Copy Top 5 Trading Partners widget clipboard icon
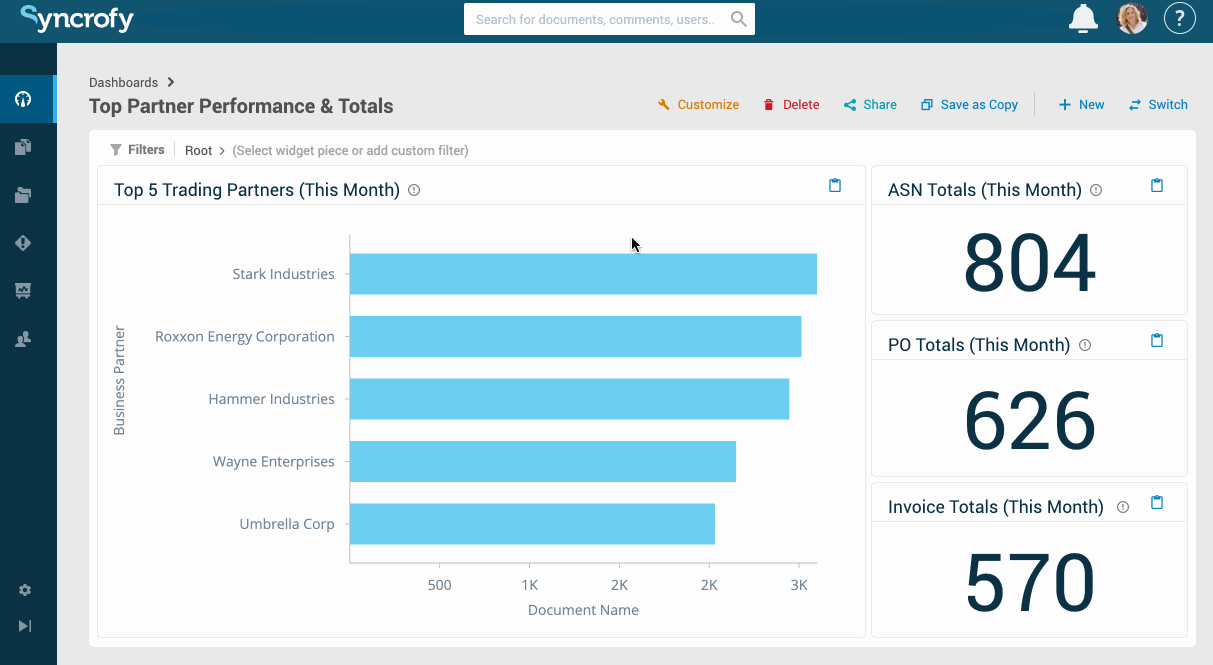Viewport: 1213px width, 665px height. coord(835,185)
